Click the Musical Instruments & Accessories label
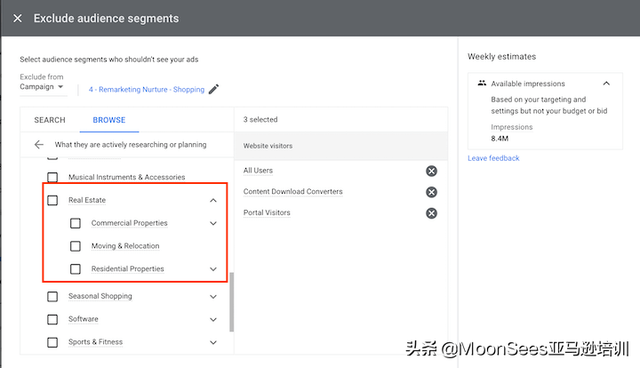 click(127, 177)
